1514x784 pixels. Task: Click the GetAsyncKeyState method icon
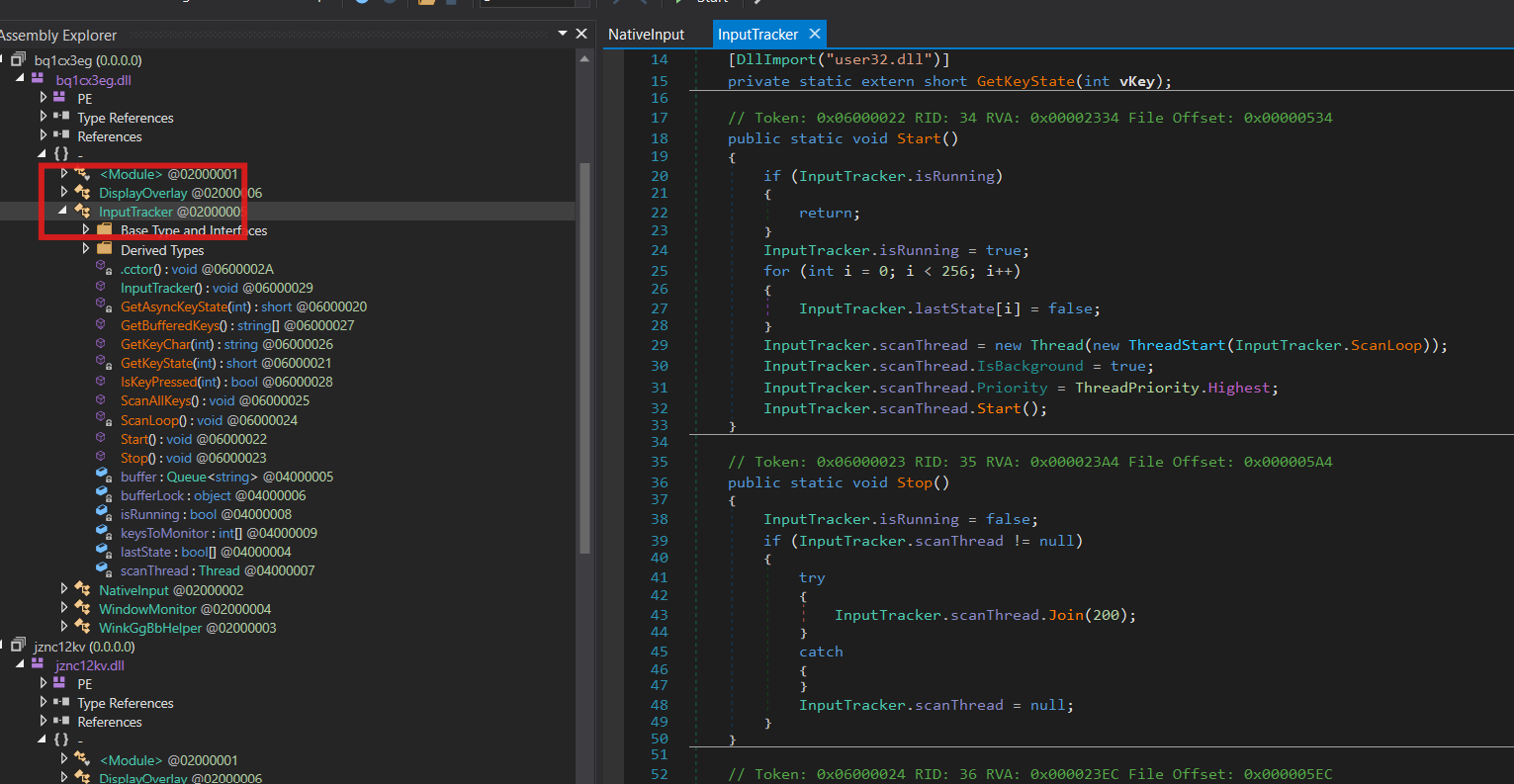[x=103, y=306]
